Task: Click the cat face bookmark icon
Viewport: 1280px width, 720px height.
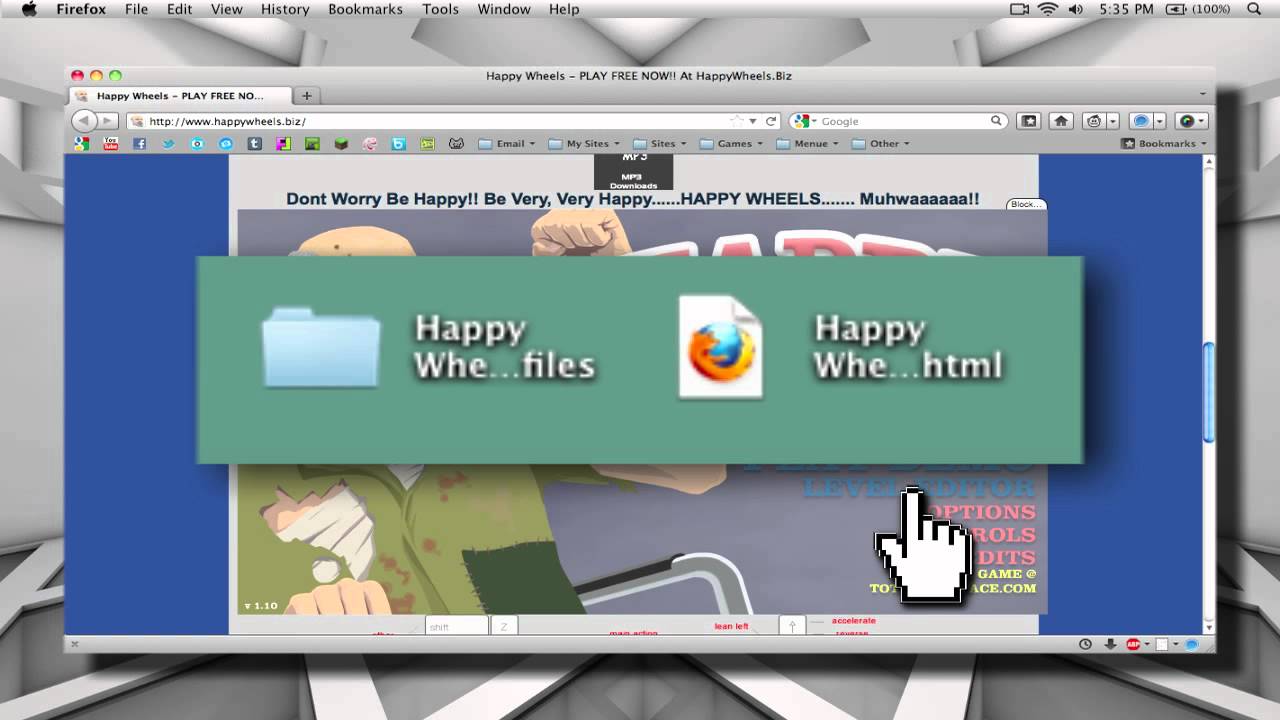Action: (x=456, y=143)
